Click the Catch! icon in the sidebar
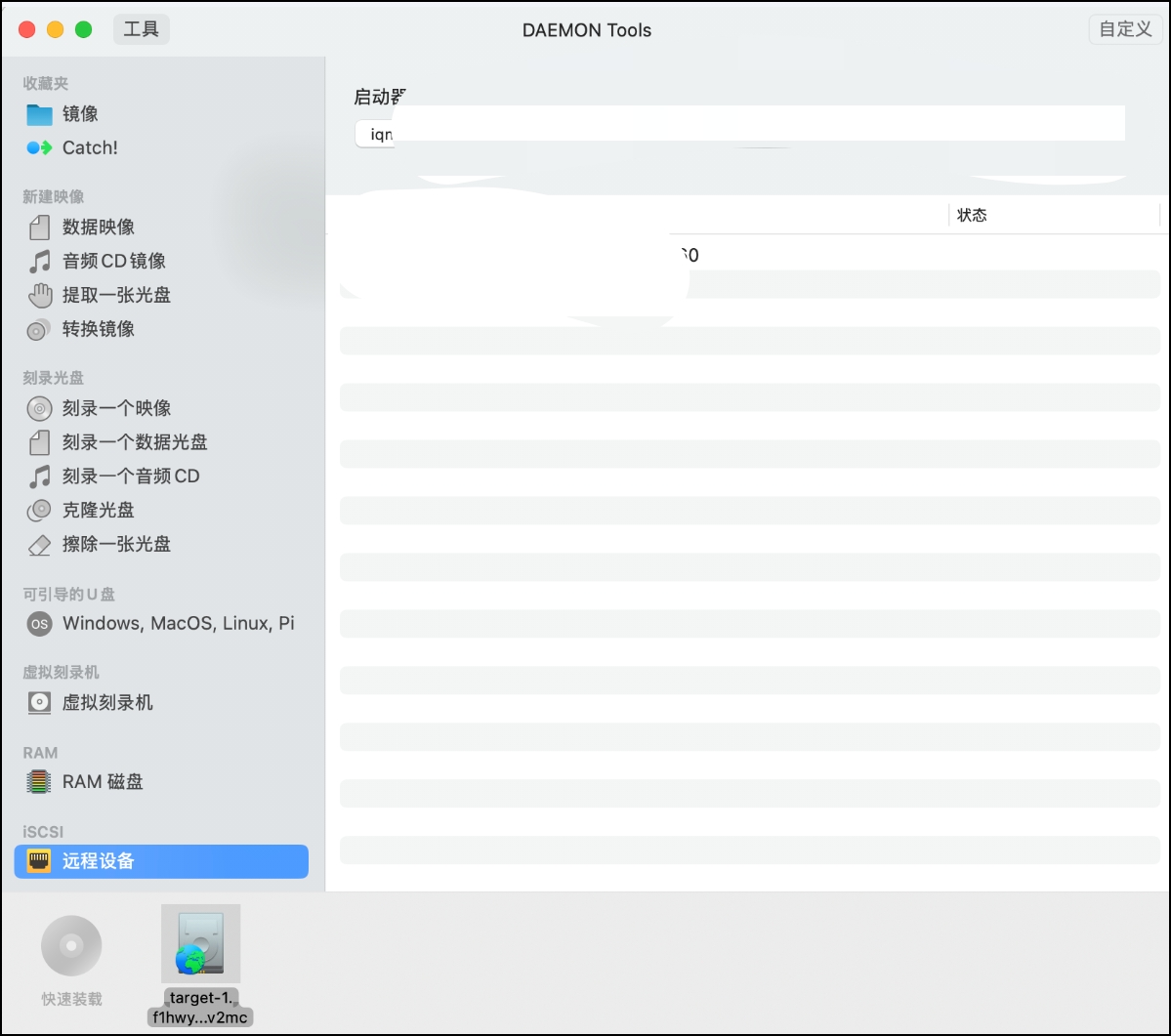The height and width of the screenshot is (1036, 1171). coord(39,147)
